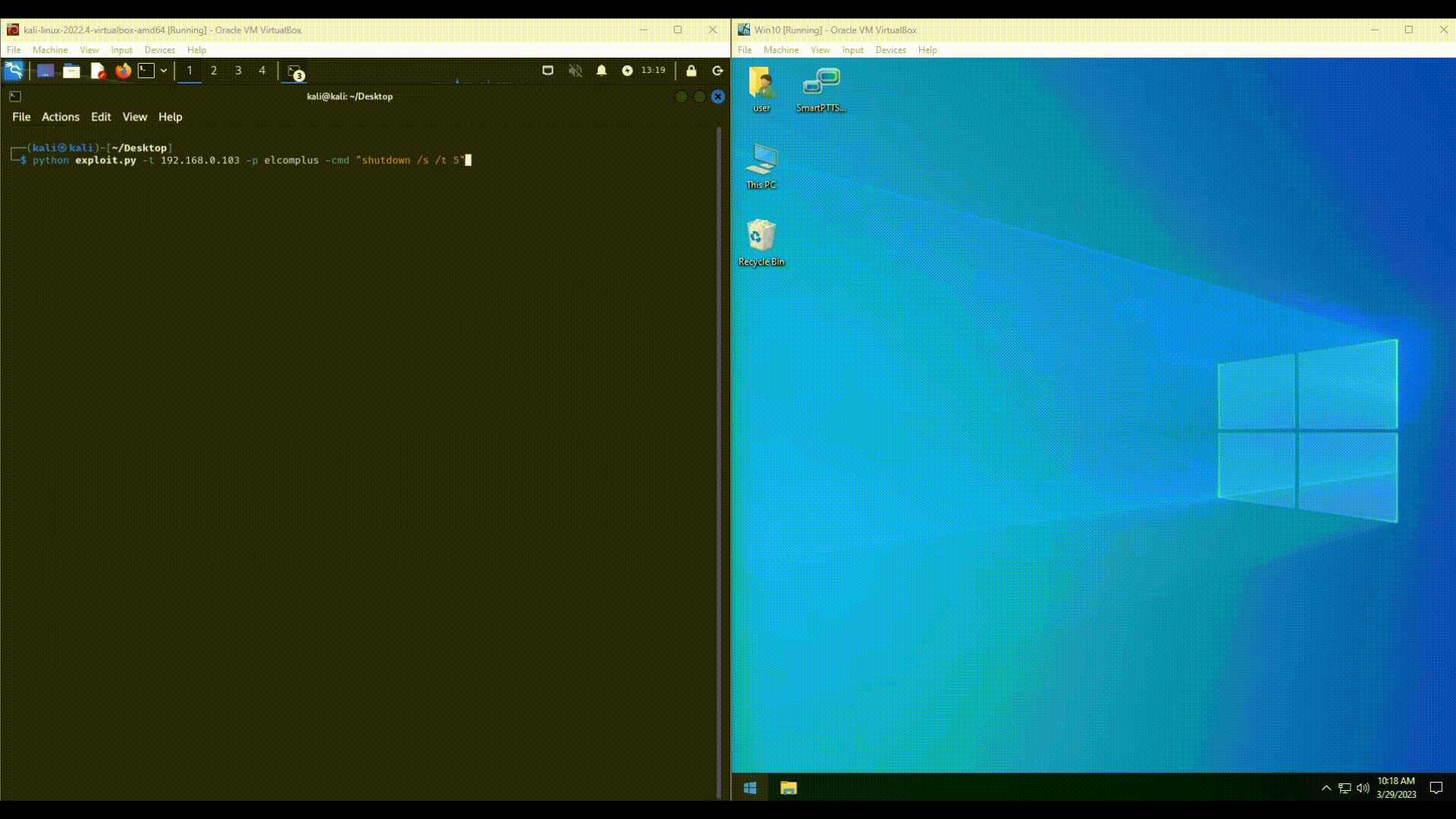Viewport: 1456px width, 819px height.
Task: Click the power manager icon in Kali panel
Action: [x=627, y=71]
